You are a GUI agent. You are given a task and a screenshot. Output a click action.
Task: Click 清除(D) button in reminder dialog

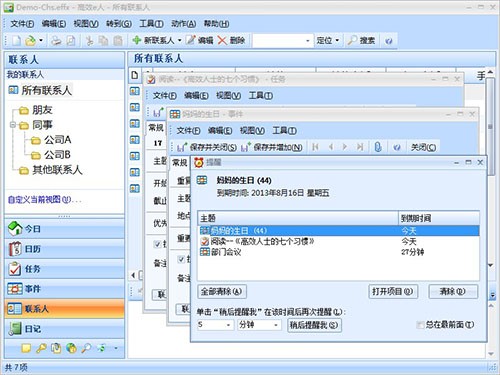tap(453, 292)
